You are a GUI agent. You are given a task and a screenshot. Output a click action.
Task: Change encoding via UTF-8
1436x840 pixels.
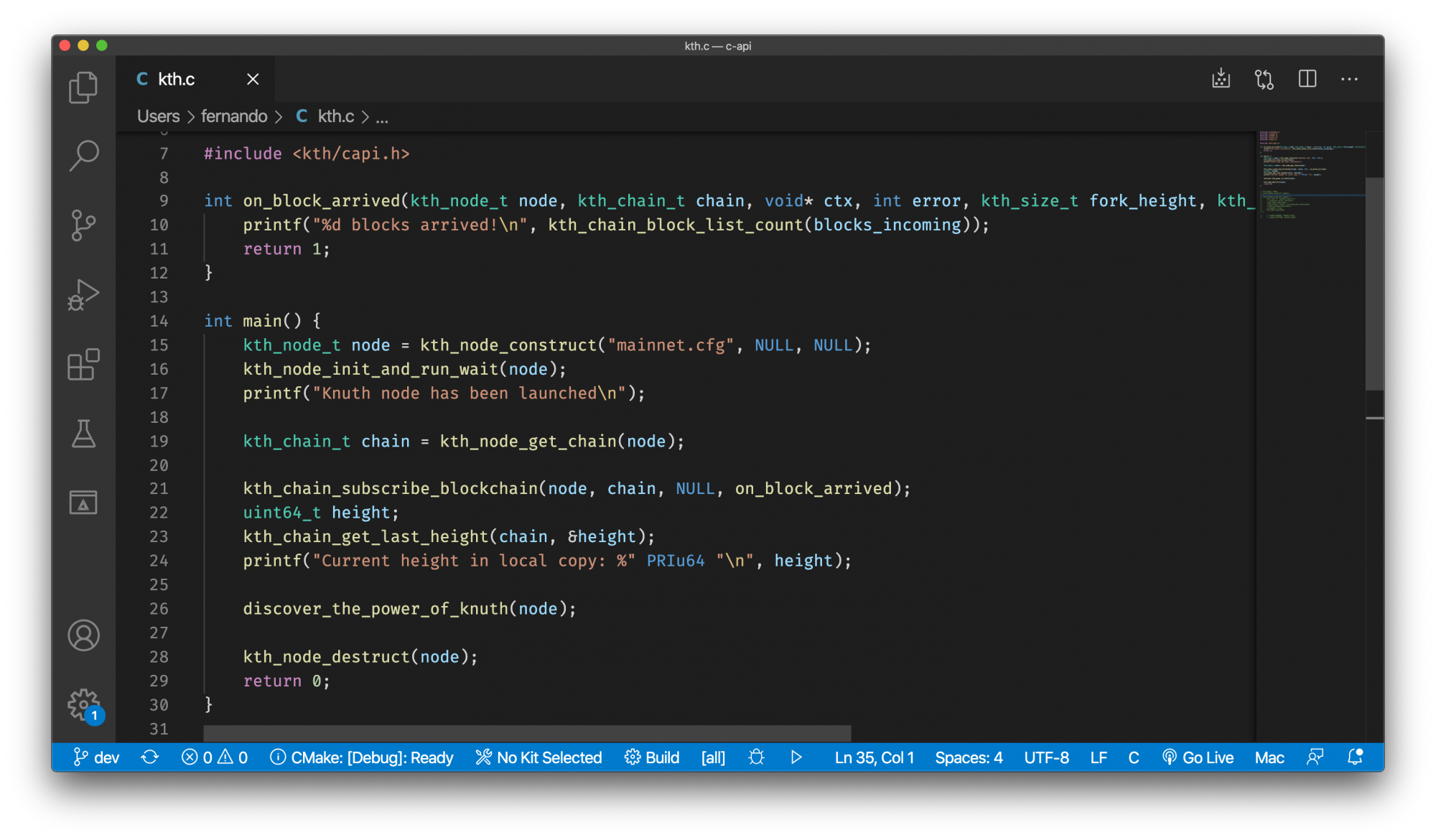pos(1046,757)
